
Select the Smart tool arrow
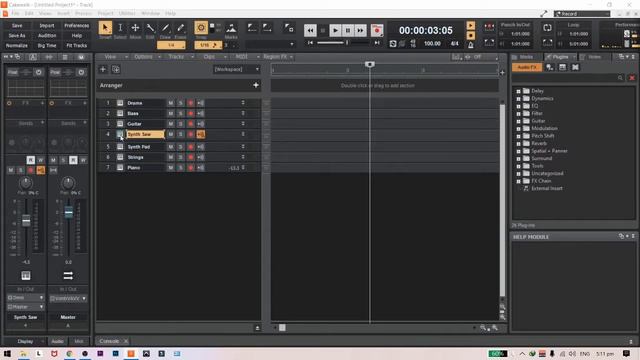(x=105, y=28)
